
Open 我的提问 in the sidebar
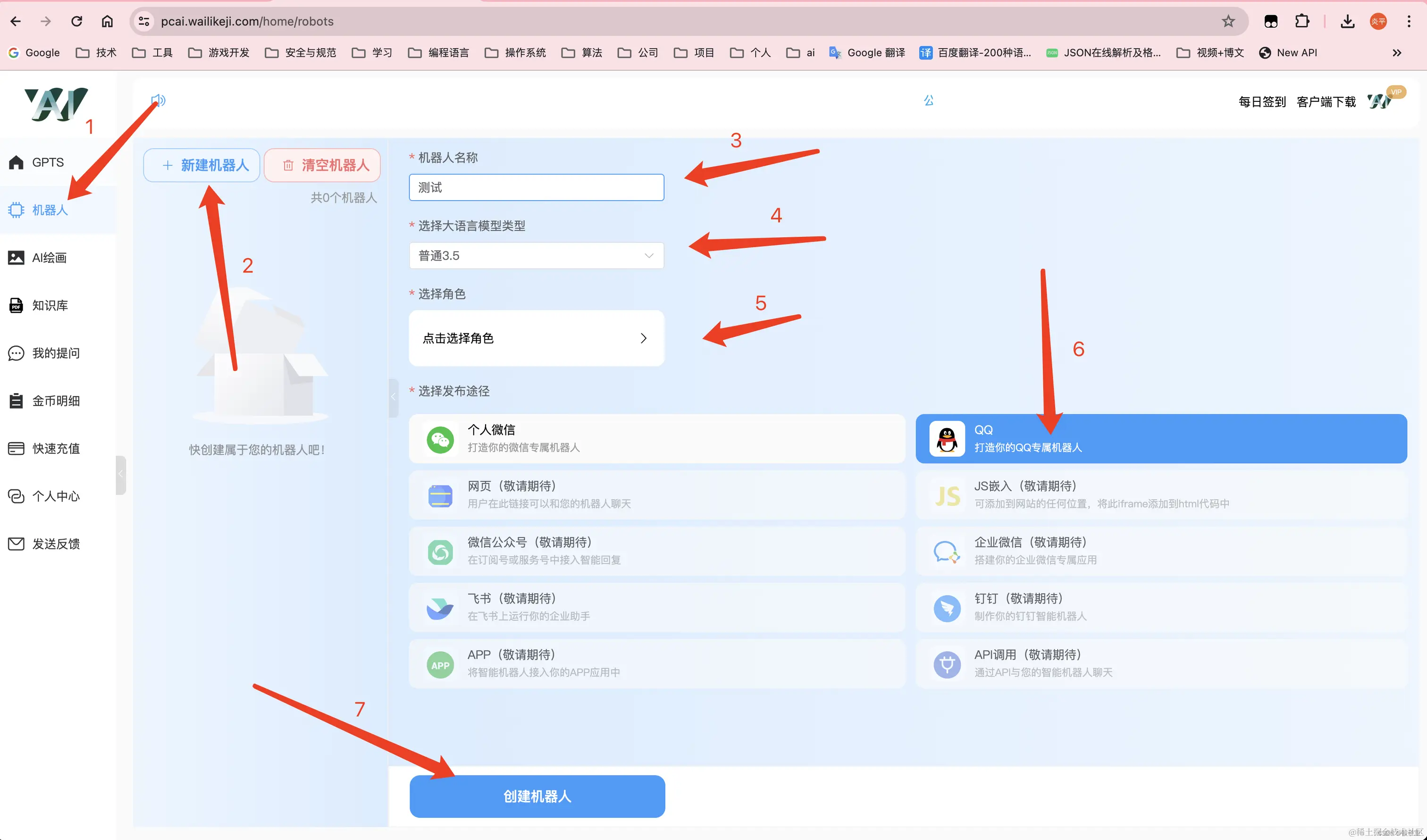pos(56,353)
